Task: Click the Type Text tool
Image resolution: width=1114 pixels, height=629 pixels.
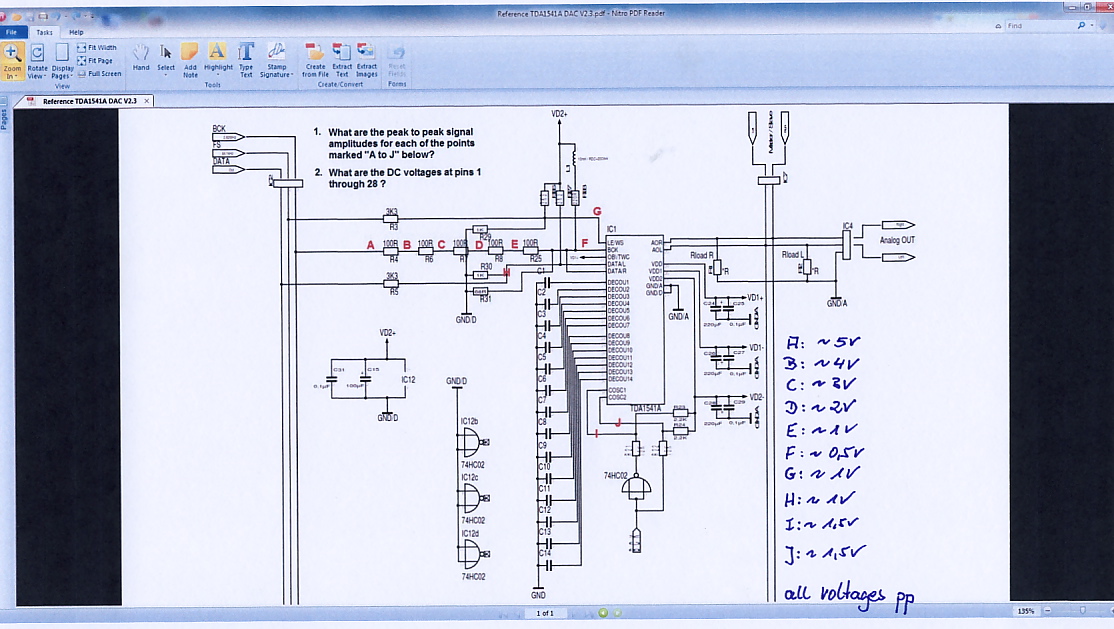Action: [x=246, y=60]
